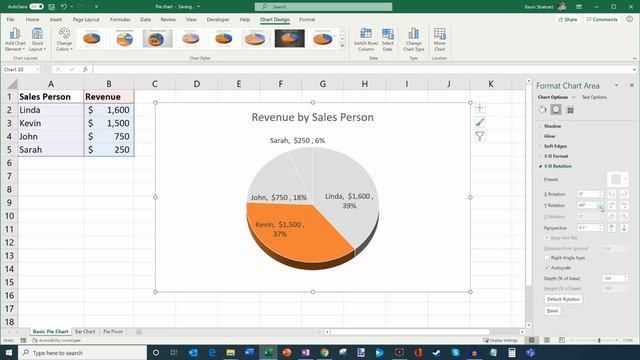Screen dimensions: 640x360
Task: Expand the Soft Edges section
Action: [555, 146]
